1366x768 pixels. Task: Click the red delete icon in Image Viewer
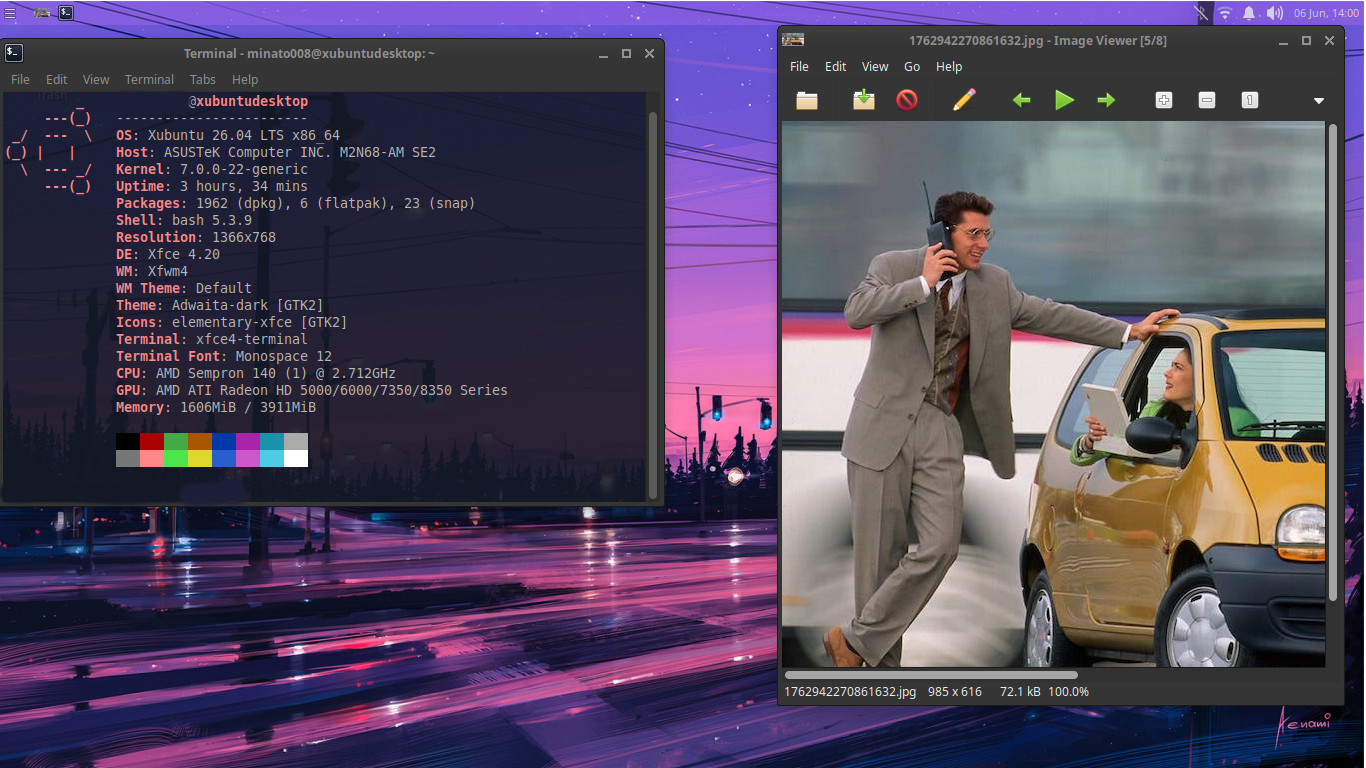tap(907, 100)
